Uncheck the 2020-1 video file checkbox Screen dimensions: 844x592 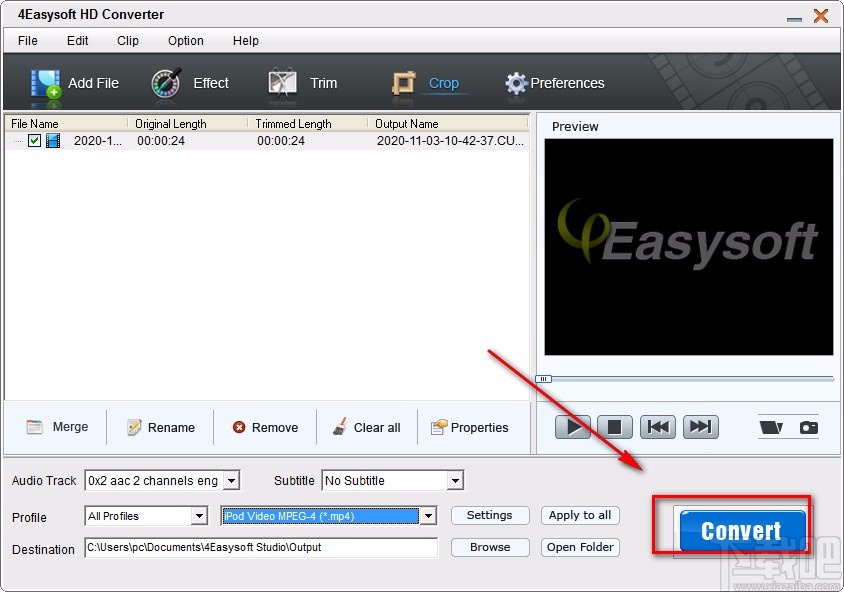click(33, 141)
